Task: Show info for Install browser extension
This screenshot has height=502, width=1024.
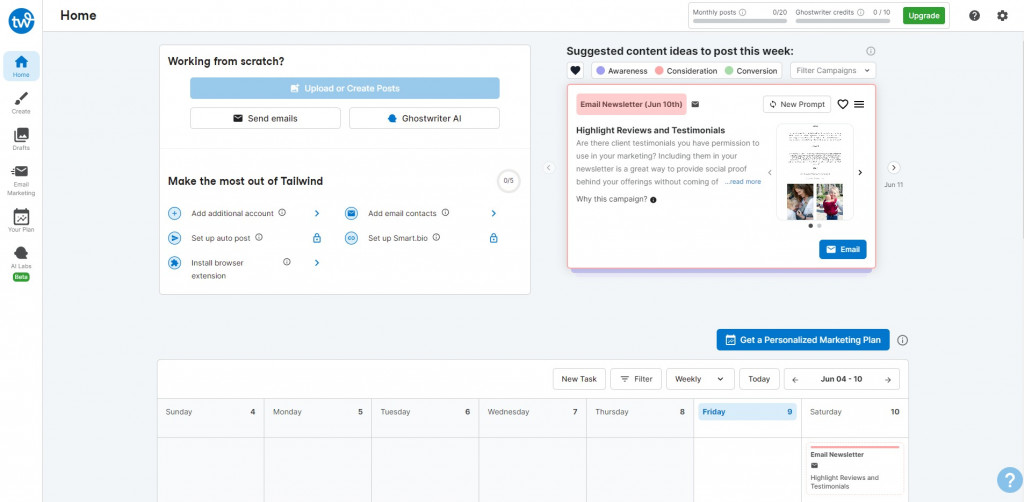Action: click(287, 262)
